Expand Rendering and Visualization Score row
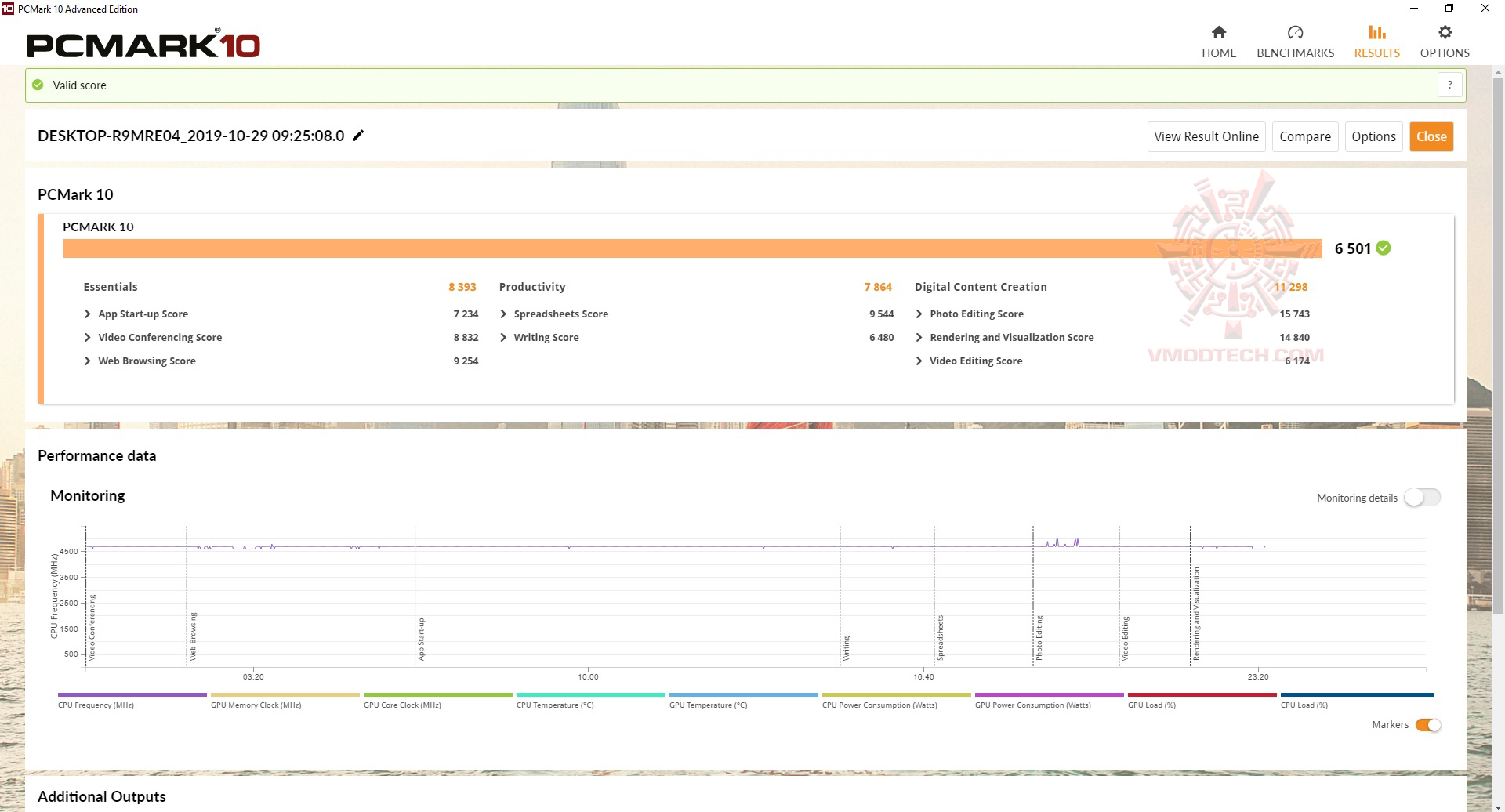Screen dimensions: 1505x812 (x=919, y=337)
